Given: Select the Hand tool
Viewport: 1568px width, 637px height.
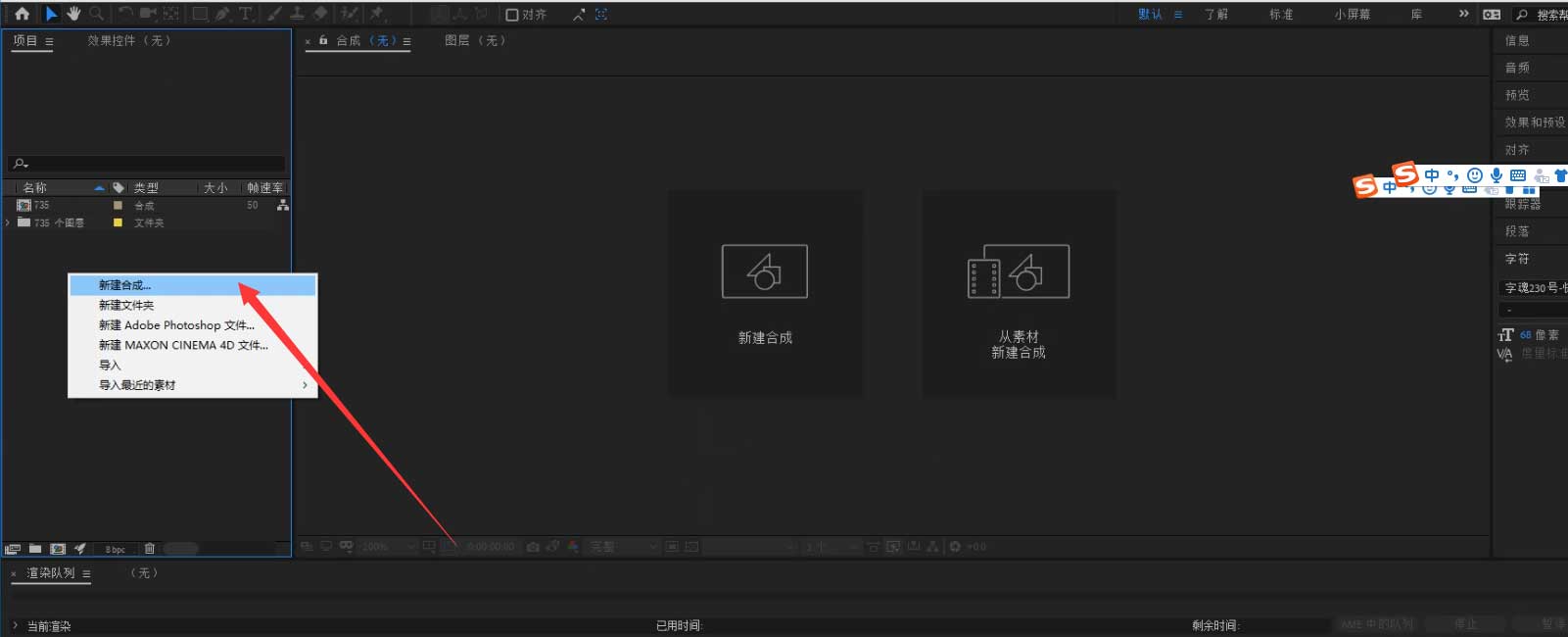Looking at the screenshot, I should 73,14.
